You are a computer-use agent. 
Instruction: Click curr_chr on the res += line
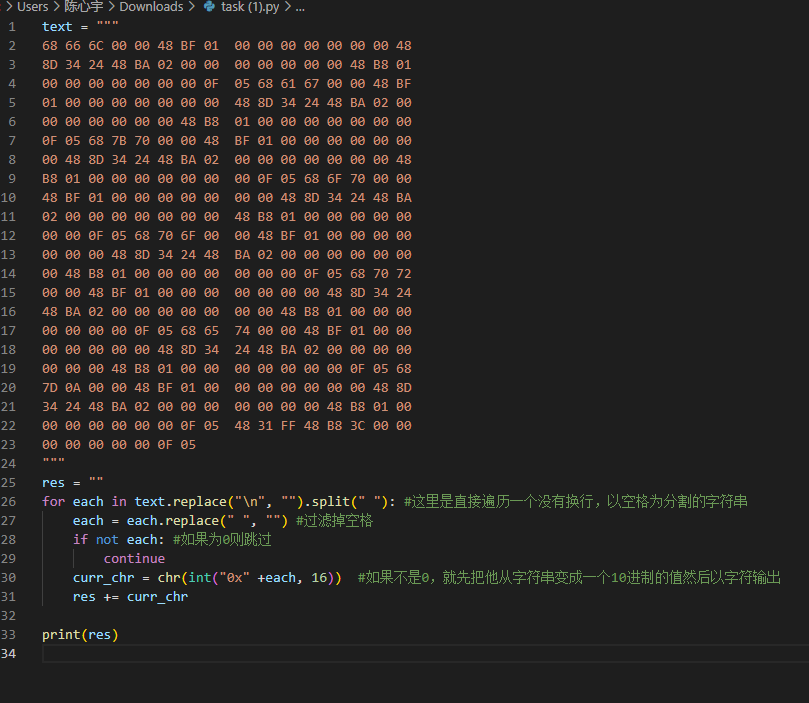[x=157, y=597]
